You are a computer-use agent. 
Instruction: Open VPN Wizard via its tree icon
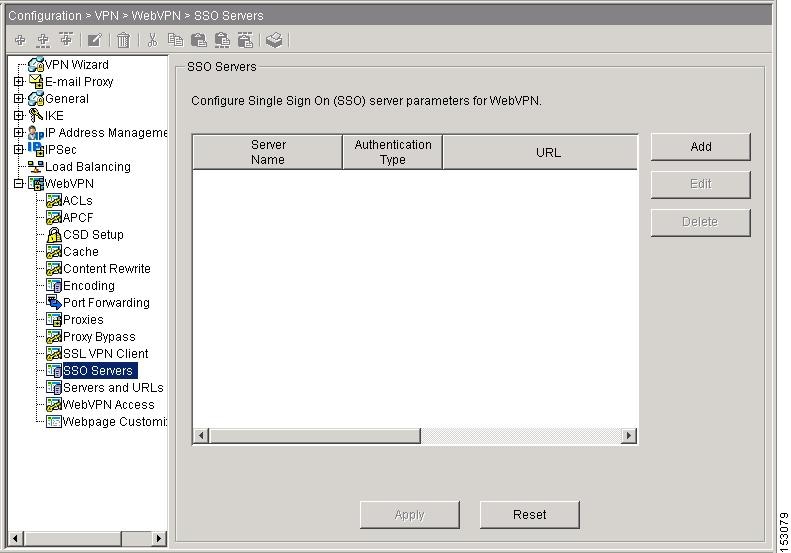tap(36, 65)
